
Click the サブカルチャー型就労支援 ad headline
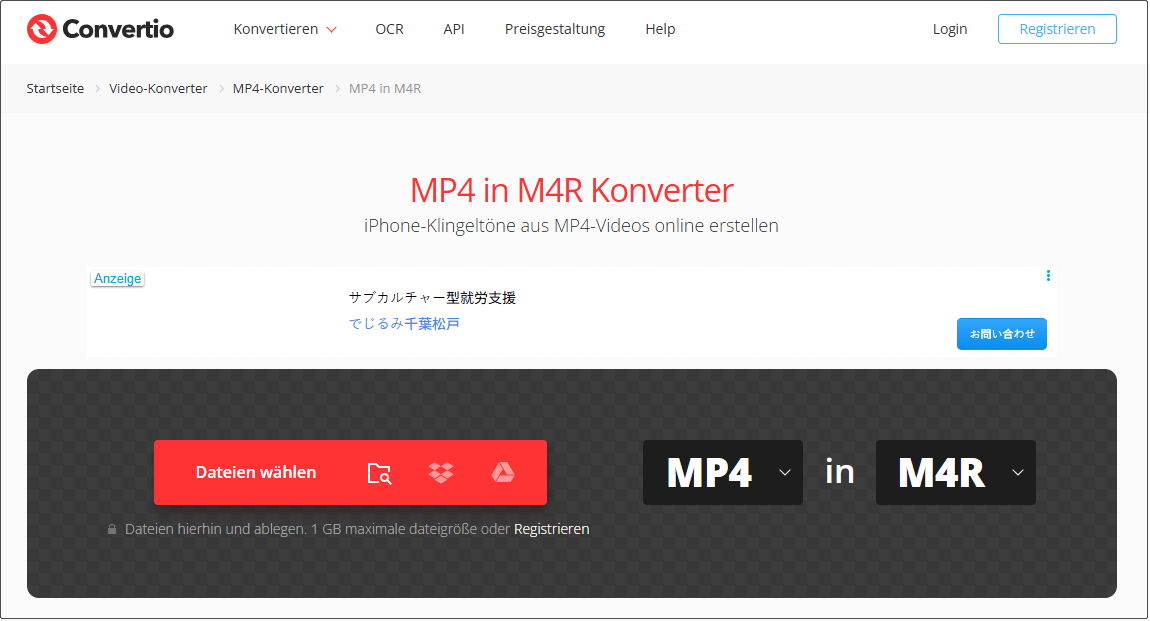coord(432,298)
